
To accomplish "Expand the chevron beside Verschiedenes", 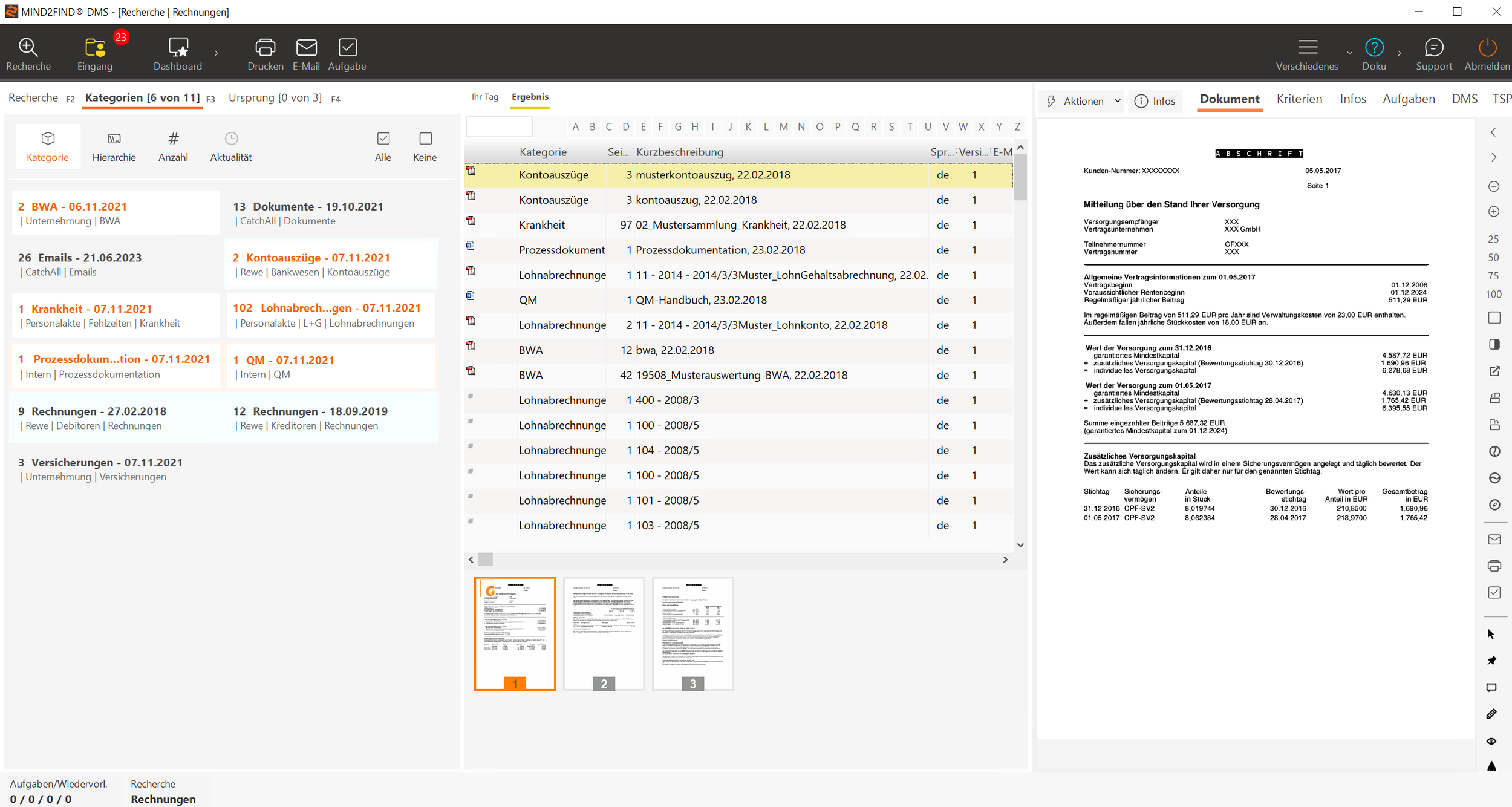I will [x=1349, y=53].
